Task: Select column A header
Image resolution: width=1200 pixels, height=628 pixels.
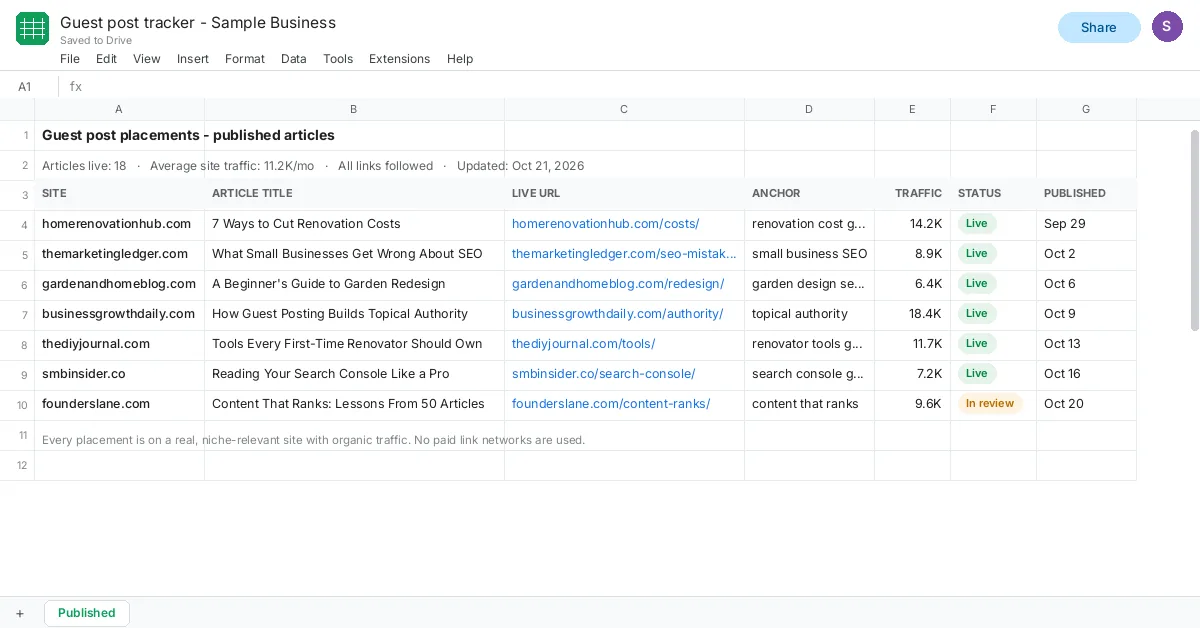Action: pos(119,109)
